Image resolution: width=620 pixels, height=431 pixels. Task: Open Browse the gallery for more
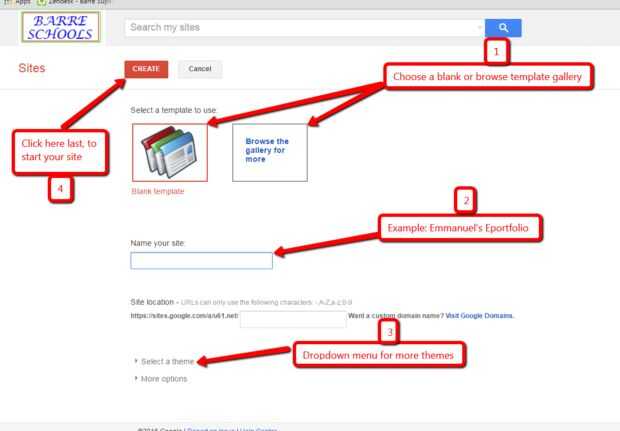point(270,153)
